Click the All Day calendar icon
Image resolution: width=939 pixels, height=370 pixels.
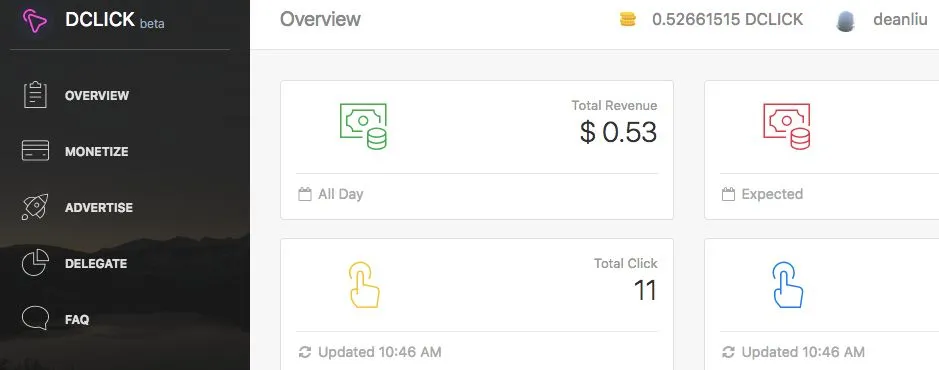coord(305,194)
